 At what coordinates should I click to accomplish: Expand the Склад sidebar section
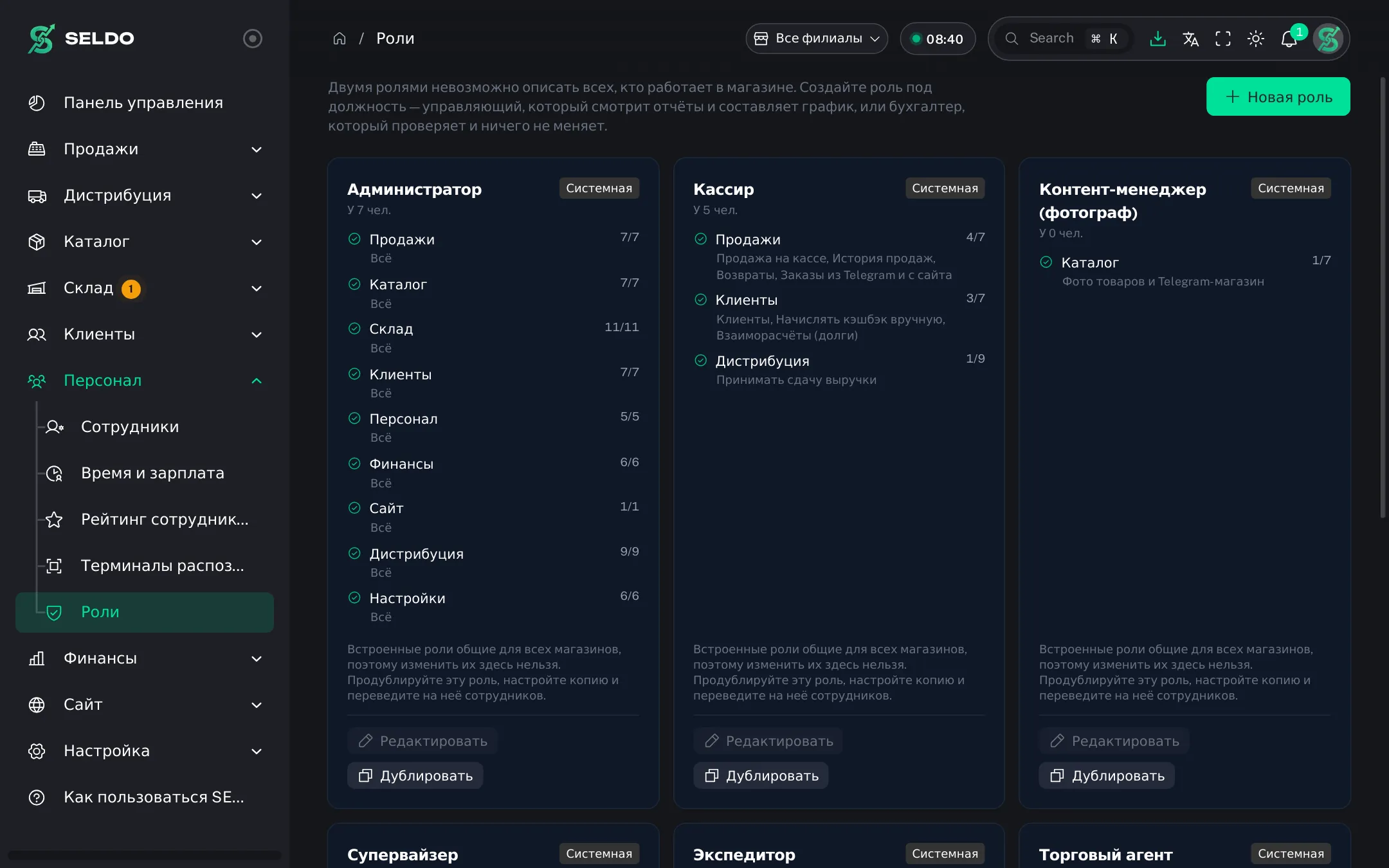[145, 288]
